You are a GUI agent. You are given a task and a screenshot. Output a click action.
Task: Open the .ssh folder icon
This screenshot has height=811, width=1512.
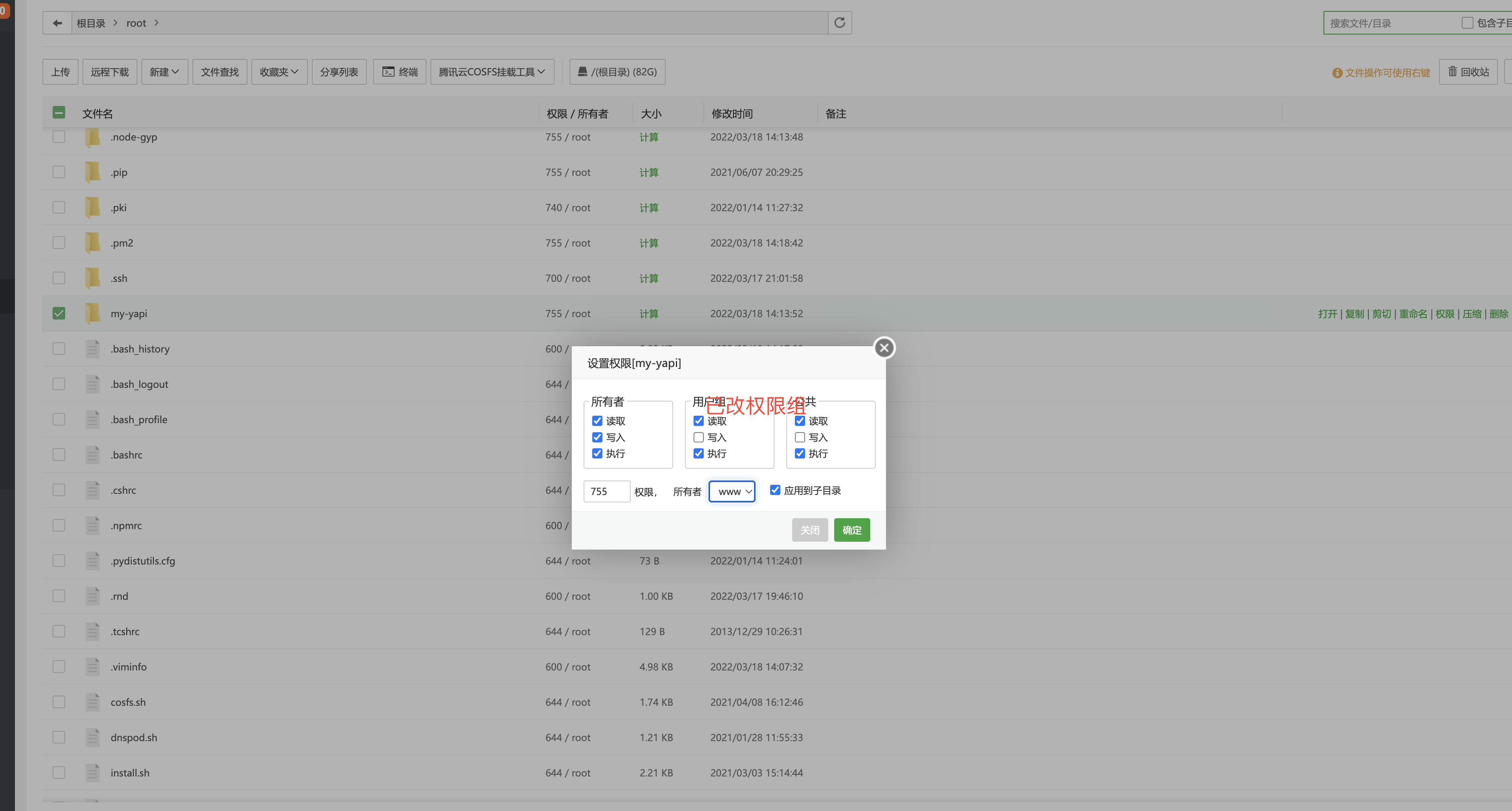[x=92, y=278]
